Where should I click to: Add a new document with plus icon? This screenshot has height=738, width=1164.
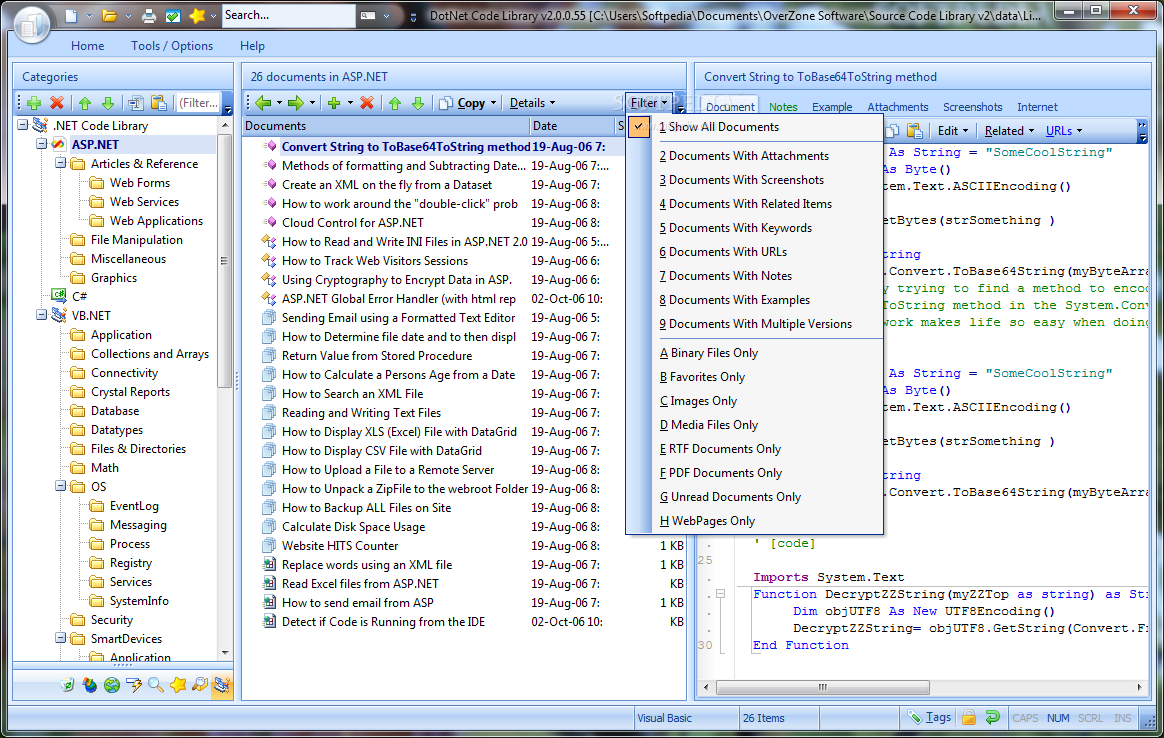334,103
